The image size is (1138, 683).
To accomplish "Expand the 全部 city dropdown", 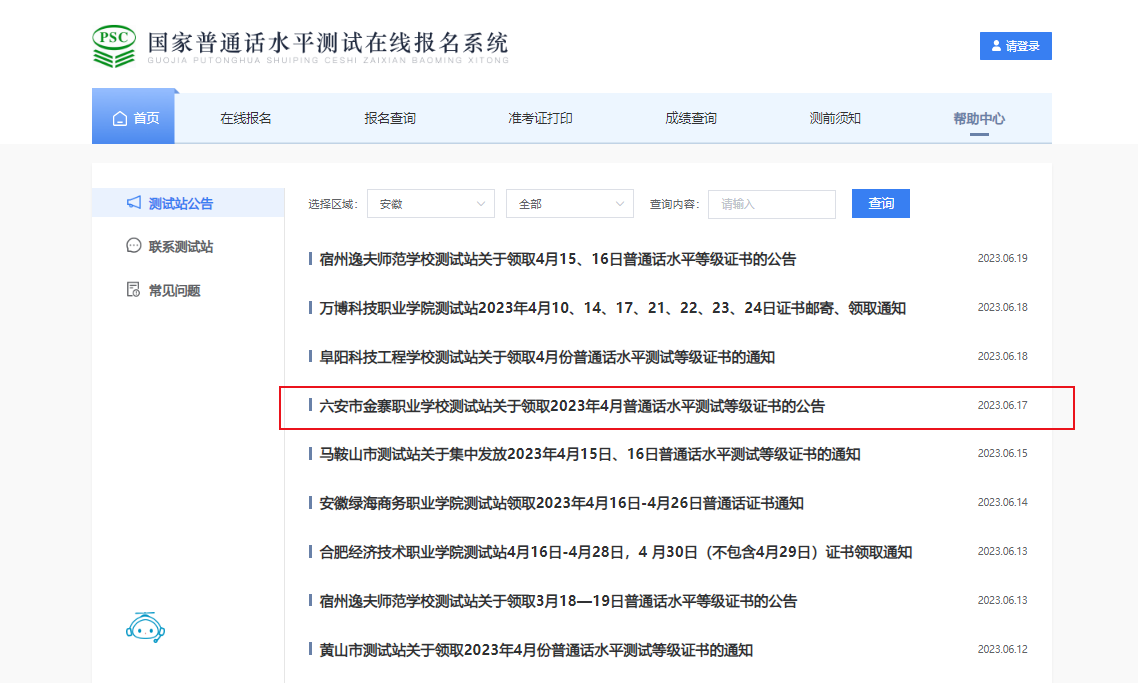I will 569,204.
